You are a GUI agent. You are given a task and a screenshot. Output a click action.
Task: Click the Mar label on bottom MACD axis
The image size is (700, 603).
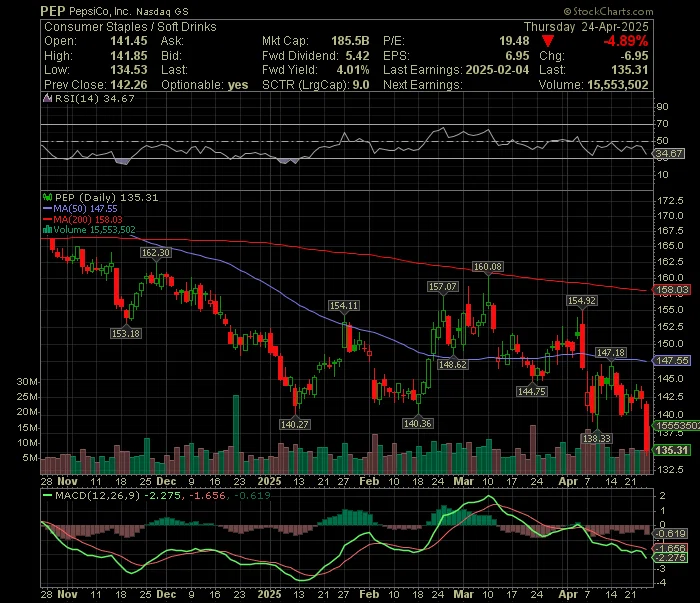(x=463, y=595)
